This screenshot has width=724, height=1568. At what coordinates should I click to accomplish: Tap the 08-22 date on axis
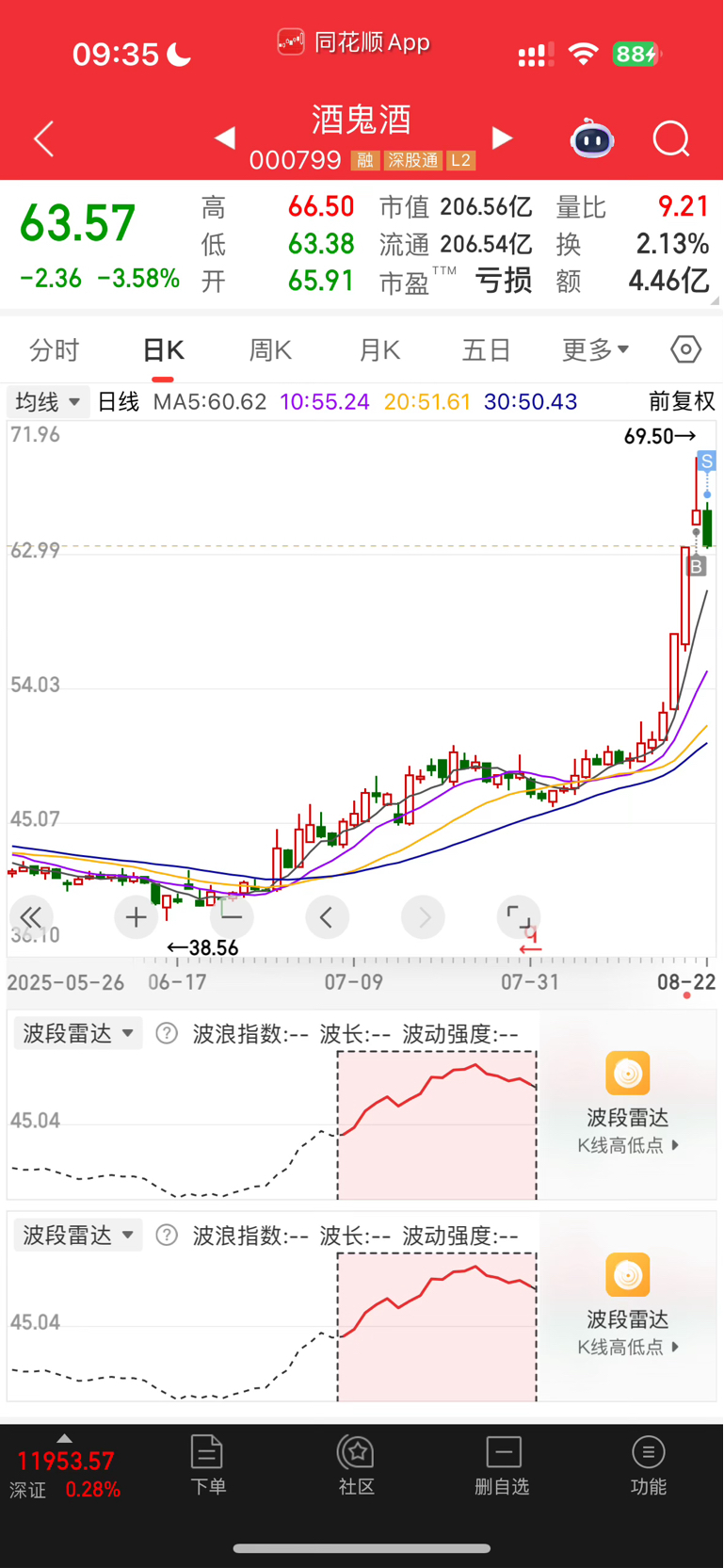click(x=686, y=982)
